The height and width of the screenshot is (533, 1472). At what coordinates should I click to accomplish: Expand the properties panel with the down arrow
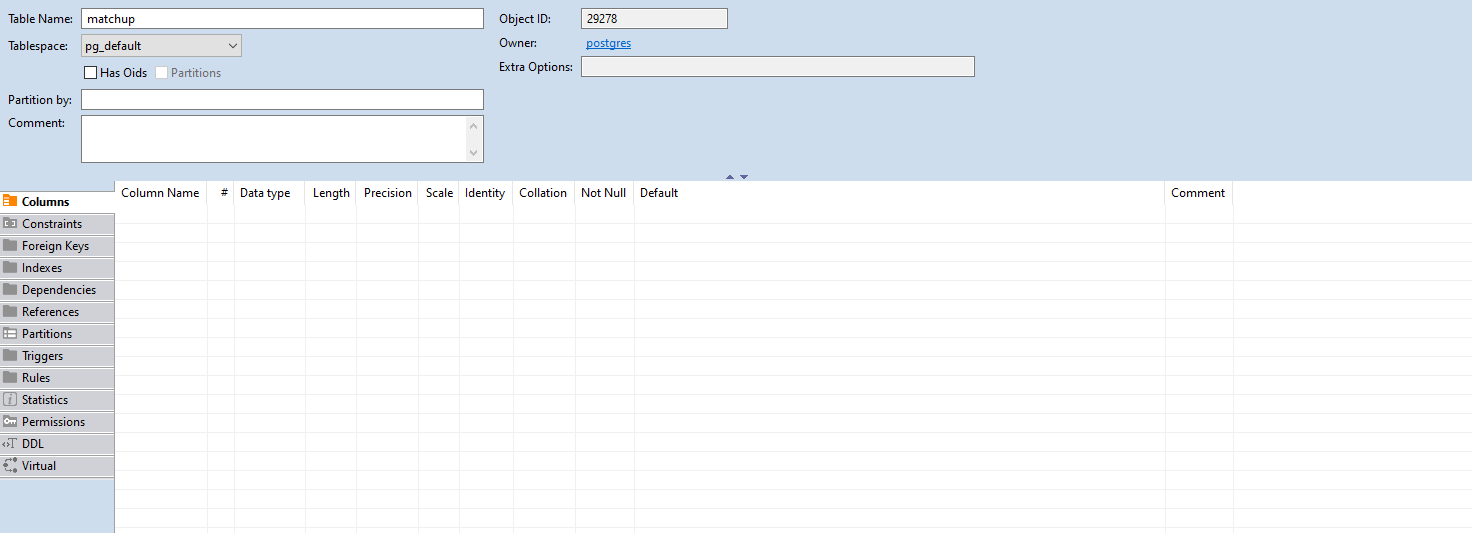[x=744, y=177]
